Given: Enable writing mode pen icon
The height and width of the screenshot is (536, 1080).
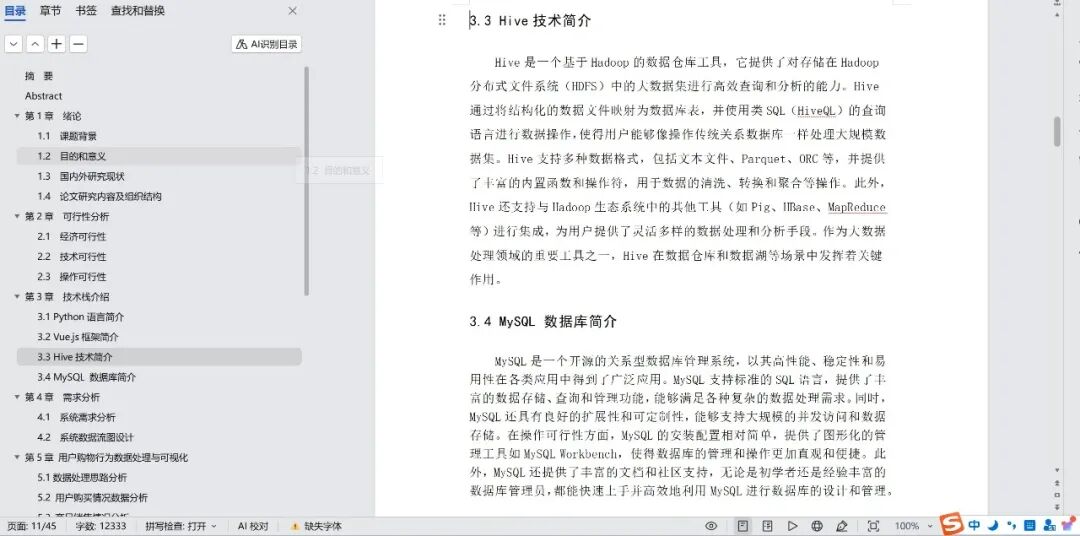Looking at the screenshot, I should click(x=842, y=526).
